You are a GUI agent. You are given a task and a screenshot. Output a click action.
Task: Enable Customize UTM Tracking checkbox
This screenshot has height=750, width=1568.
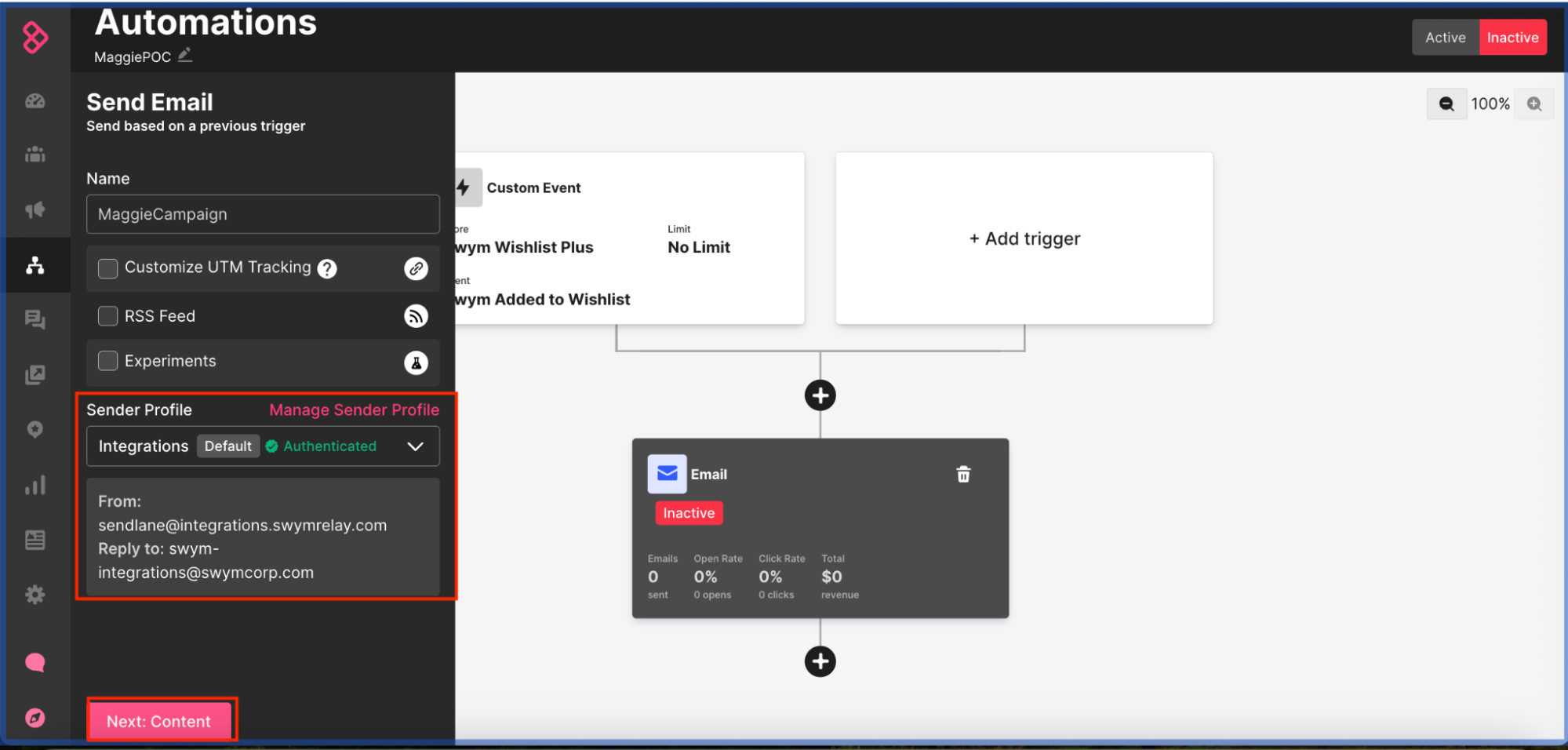pyautogui.click(x=107, y=269)
